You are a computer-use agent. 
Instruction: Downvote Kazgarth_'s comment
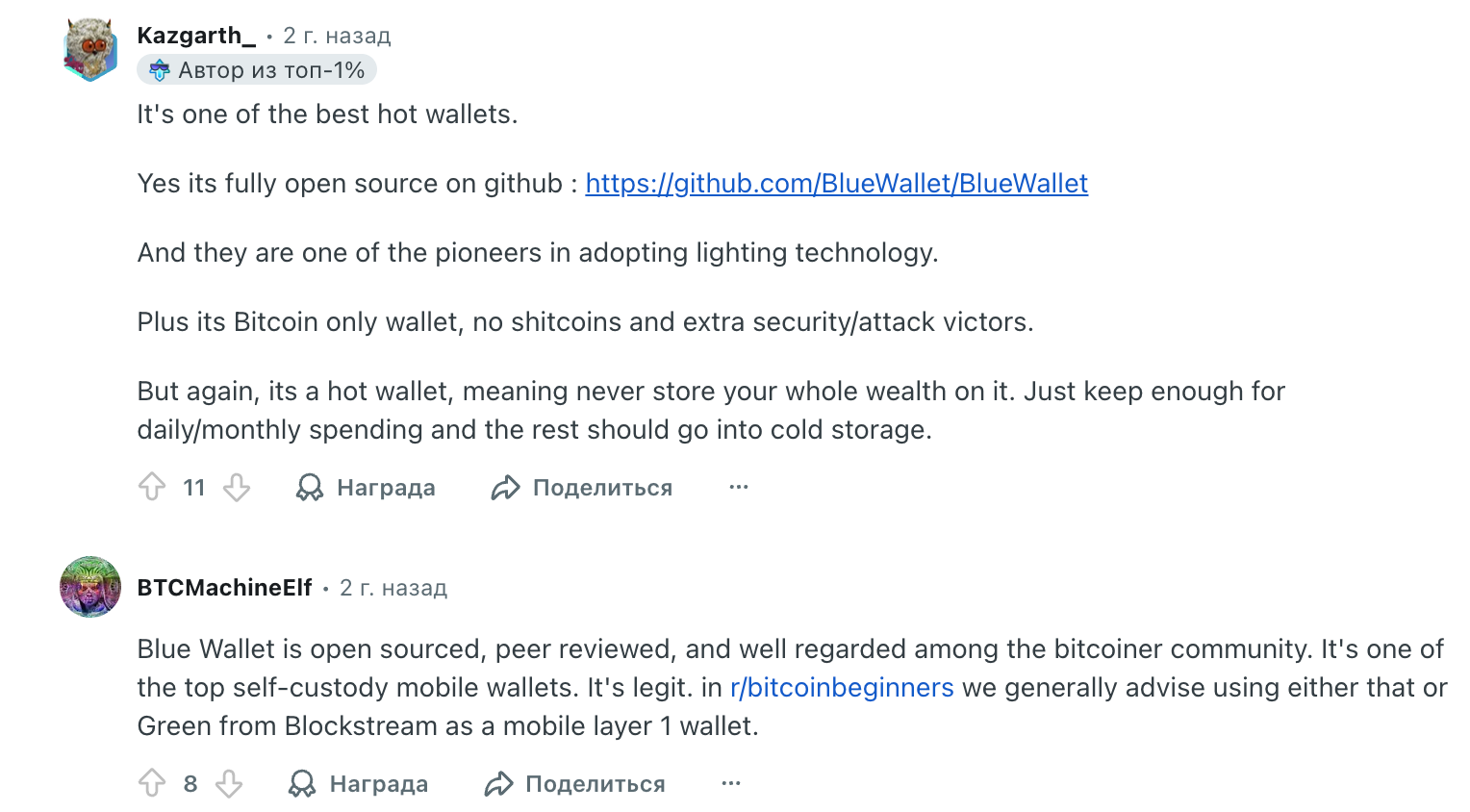[x=237, y=488]
